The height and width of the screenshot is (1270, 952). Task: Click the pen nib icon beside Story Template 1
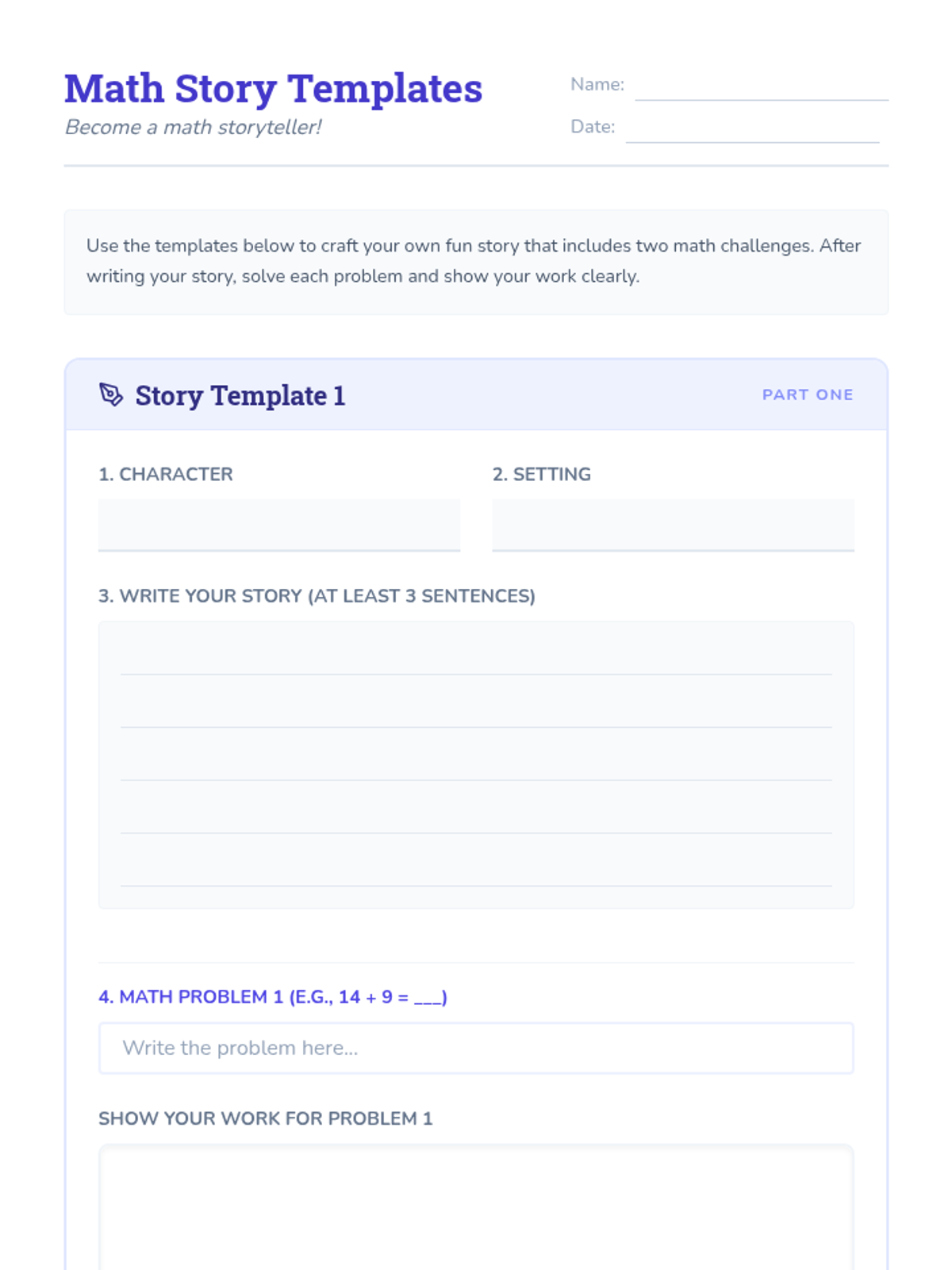coord(111,394)
